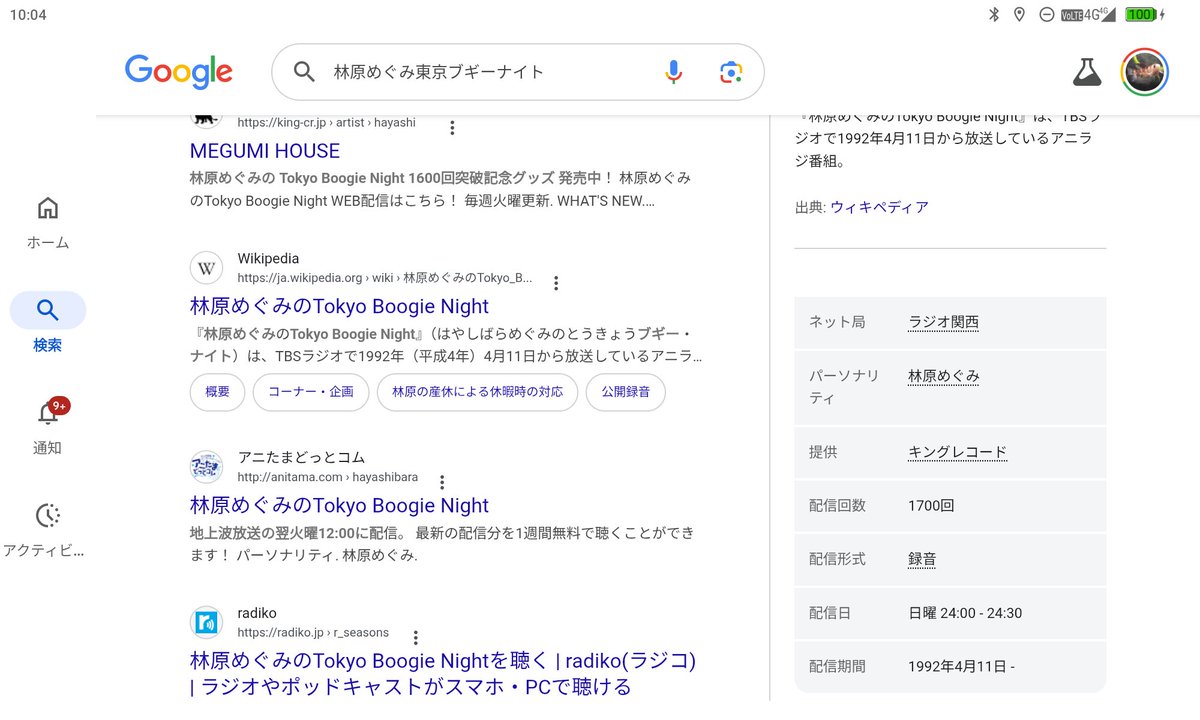
Task: Open the MEGUMI HOUSE result link
Action: pyautogui.click(x=264, y=150)
